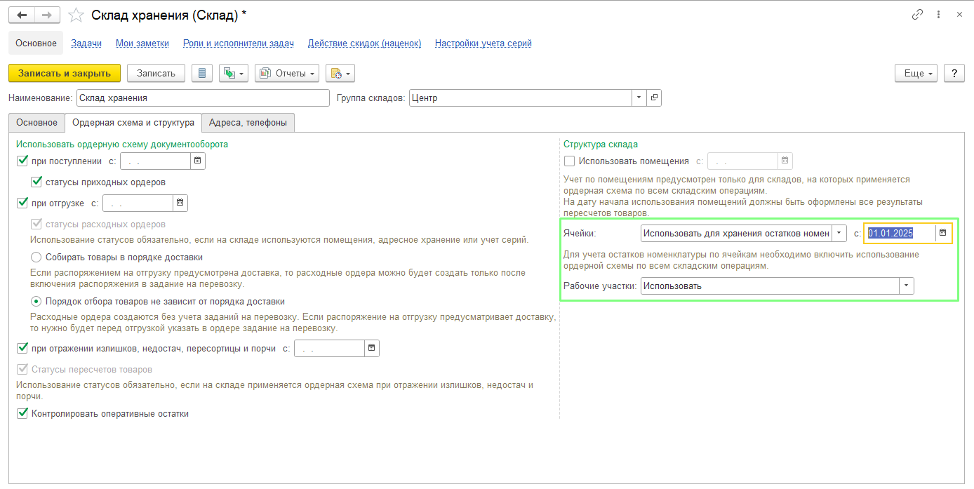Expand the Ячейки dropdown arrow
The height and width of the screenshot is (489, 974).
pyautogui.click(x=839, y=233)
